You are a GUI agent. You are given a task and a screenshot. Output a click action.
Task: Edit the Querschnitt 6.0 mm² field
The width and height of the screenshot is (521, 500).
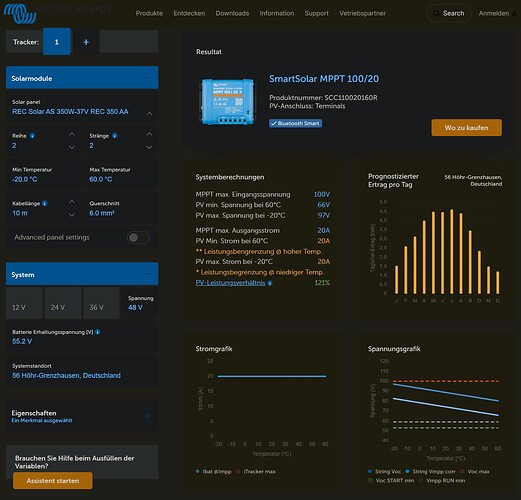pyautogui.click(x=120, y=209)
